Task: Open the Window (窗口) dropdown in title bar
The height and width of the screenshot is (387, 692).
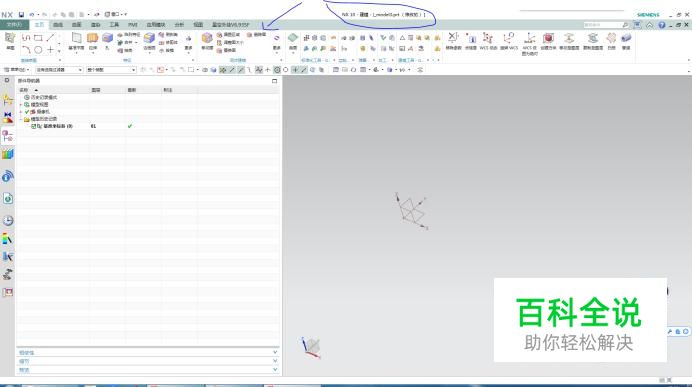Action: [x=116, y=15]
